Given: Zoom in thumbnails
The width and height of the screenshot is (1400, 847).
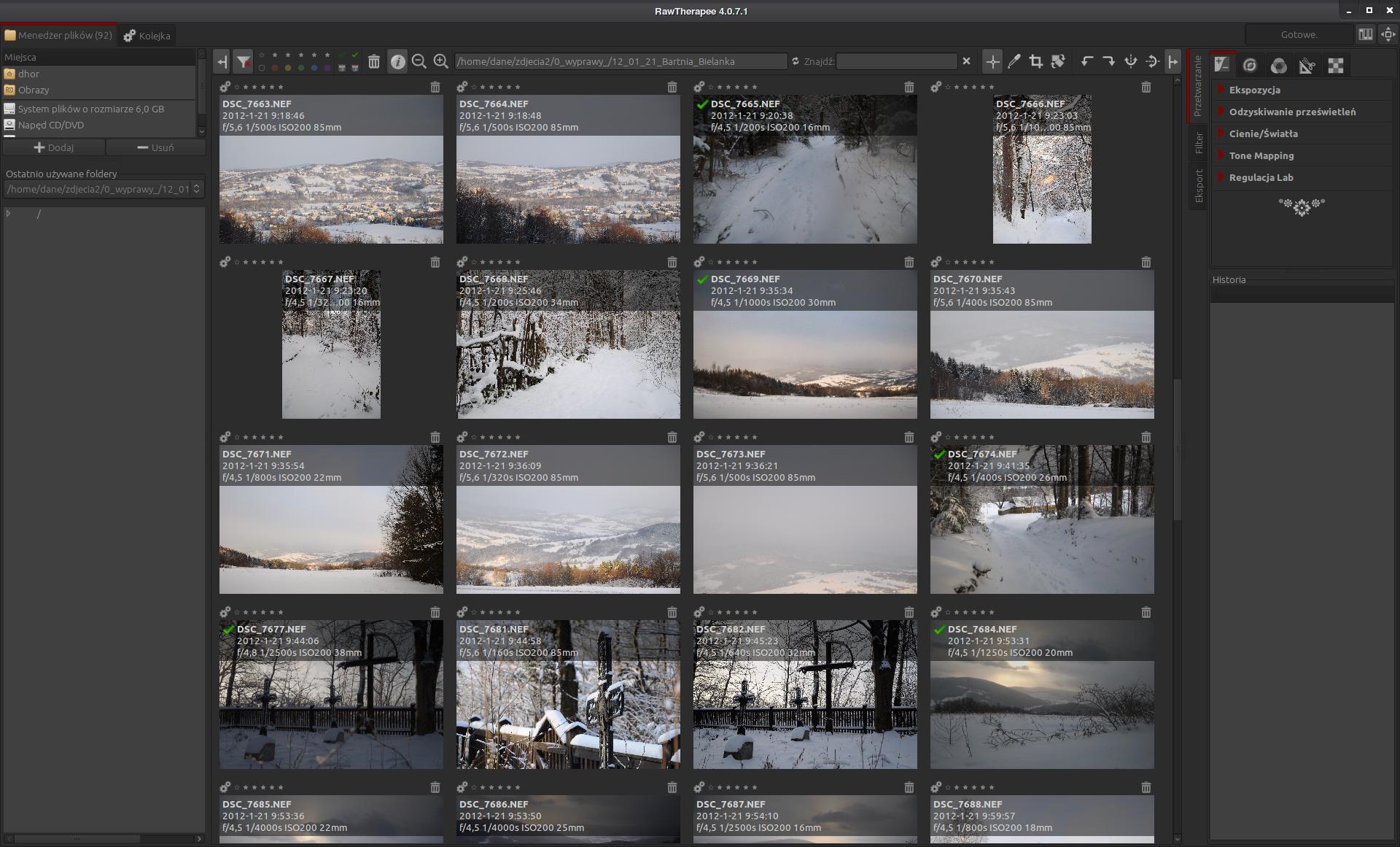Looking at the screenshot, I should [440, 61].
